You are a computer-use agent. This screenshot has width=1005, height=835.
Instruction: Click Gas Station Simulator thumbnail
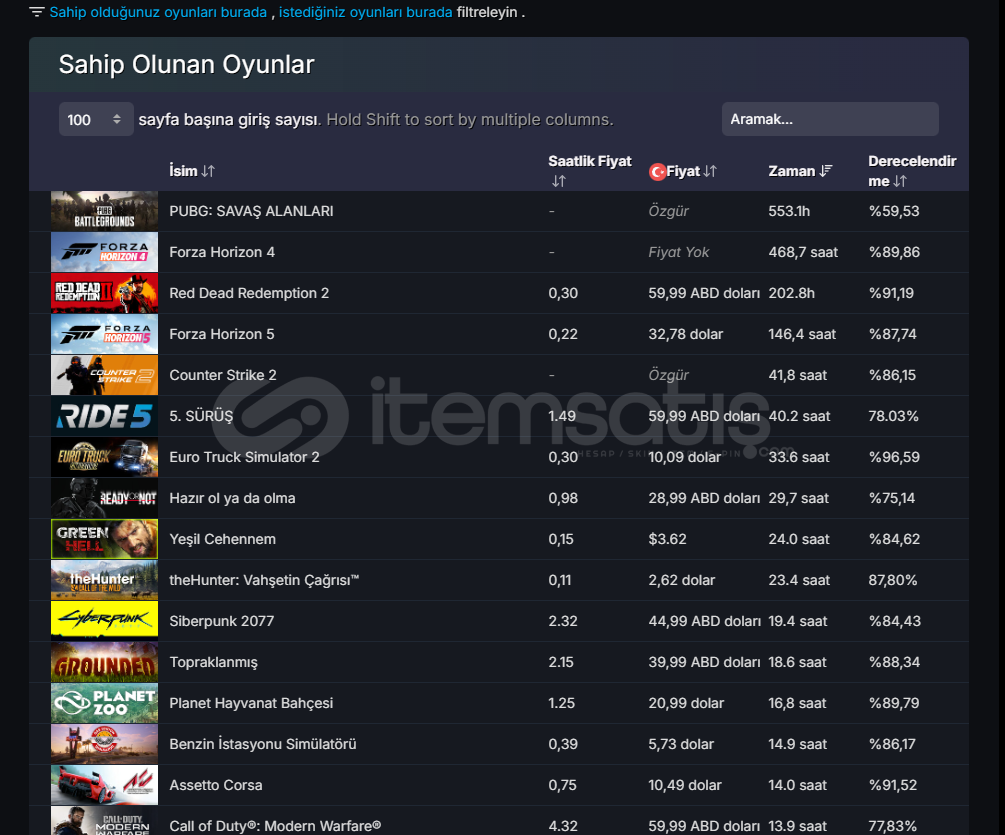(x=104, y=744)
